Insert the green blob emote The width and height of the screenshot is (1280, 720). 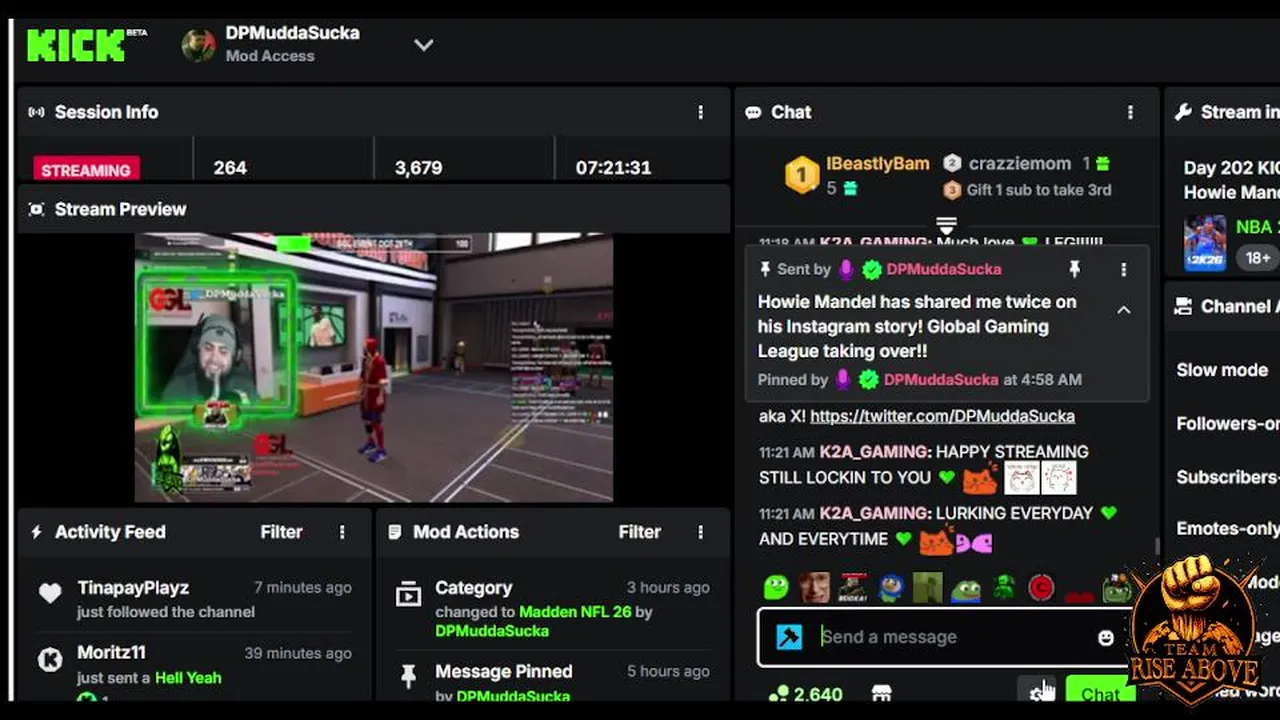[776, 587]
